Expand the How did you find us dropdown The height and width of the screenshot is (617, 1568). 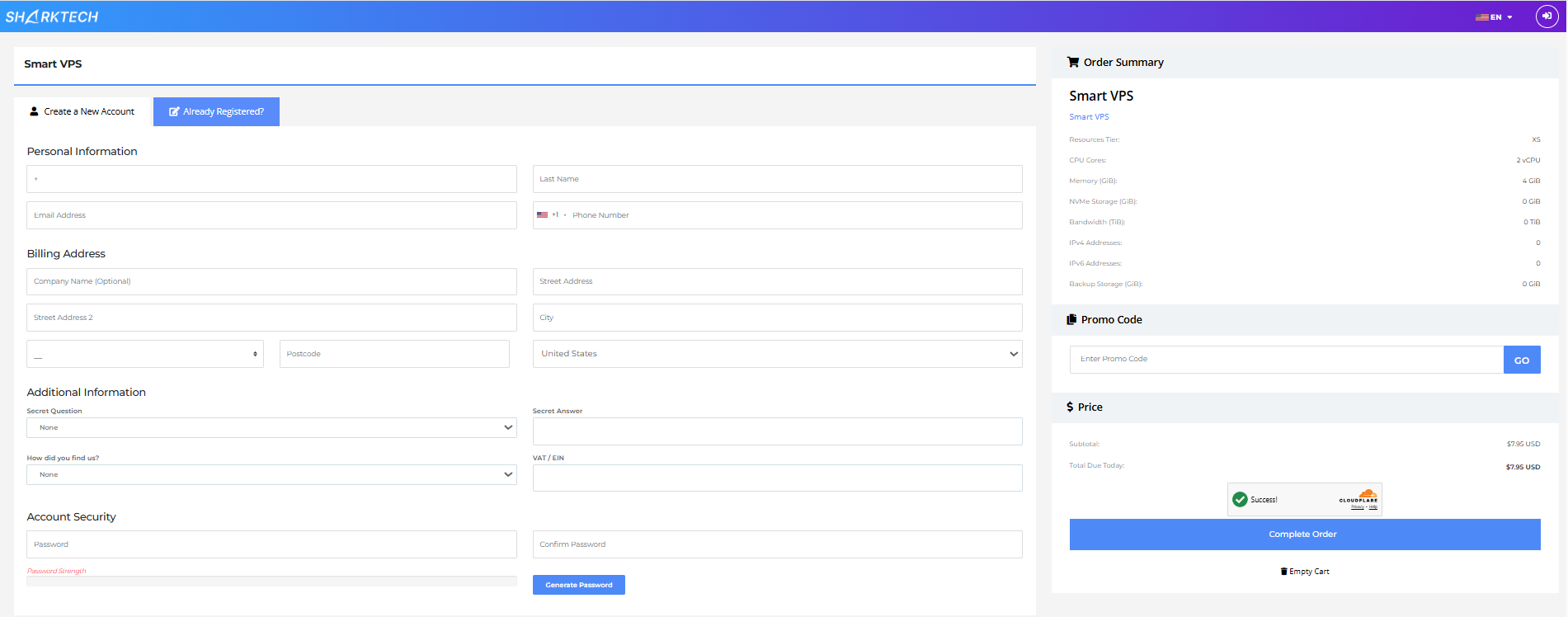[271, 474]
